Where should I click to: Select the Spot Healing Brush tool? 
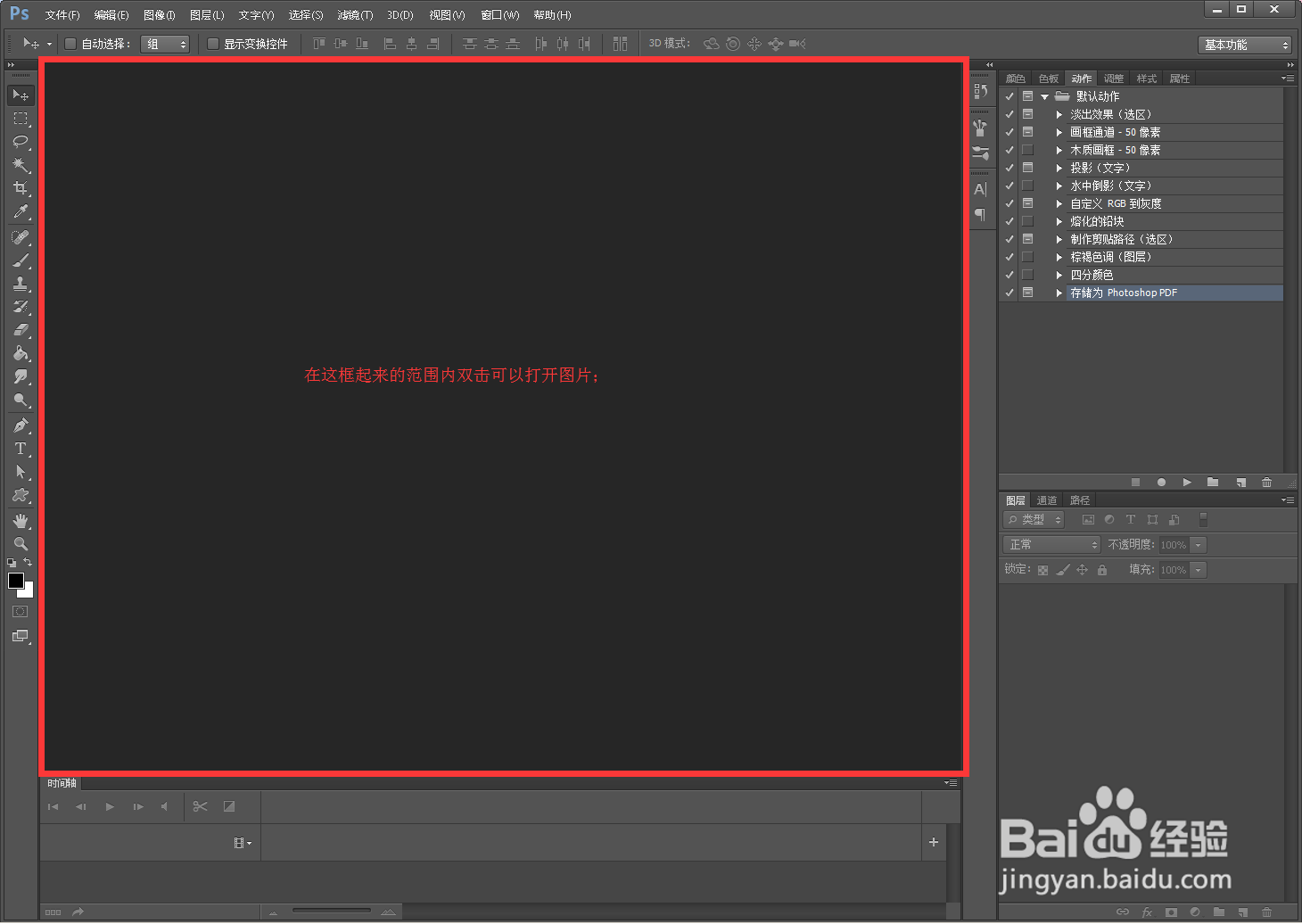click(21, 237)
